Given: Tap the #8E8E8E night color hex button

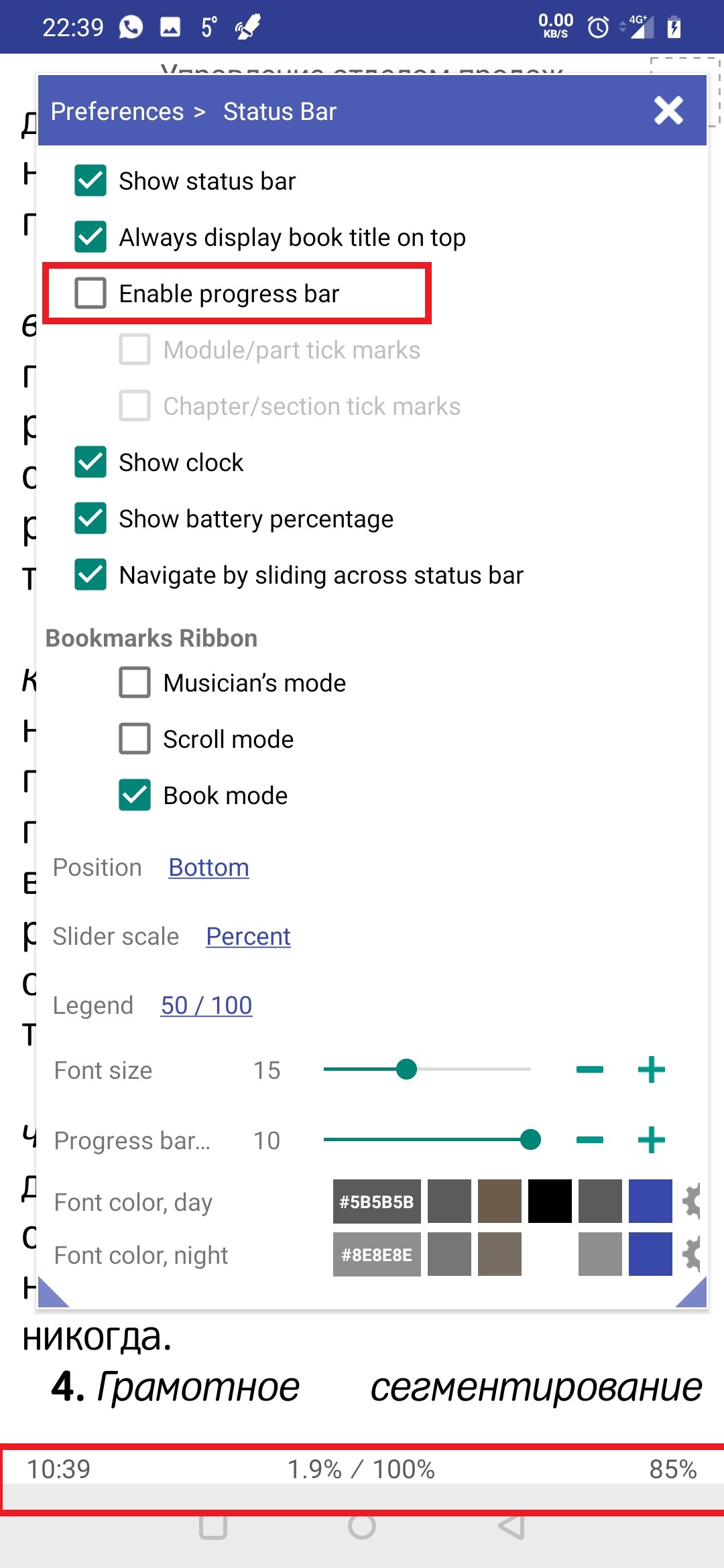Looking at the screenshot, I should 377,1254.
